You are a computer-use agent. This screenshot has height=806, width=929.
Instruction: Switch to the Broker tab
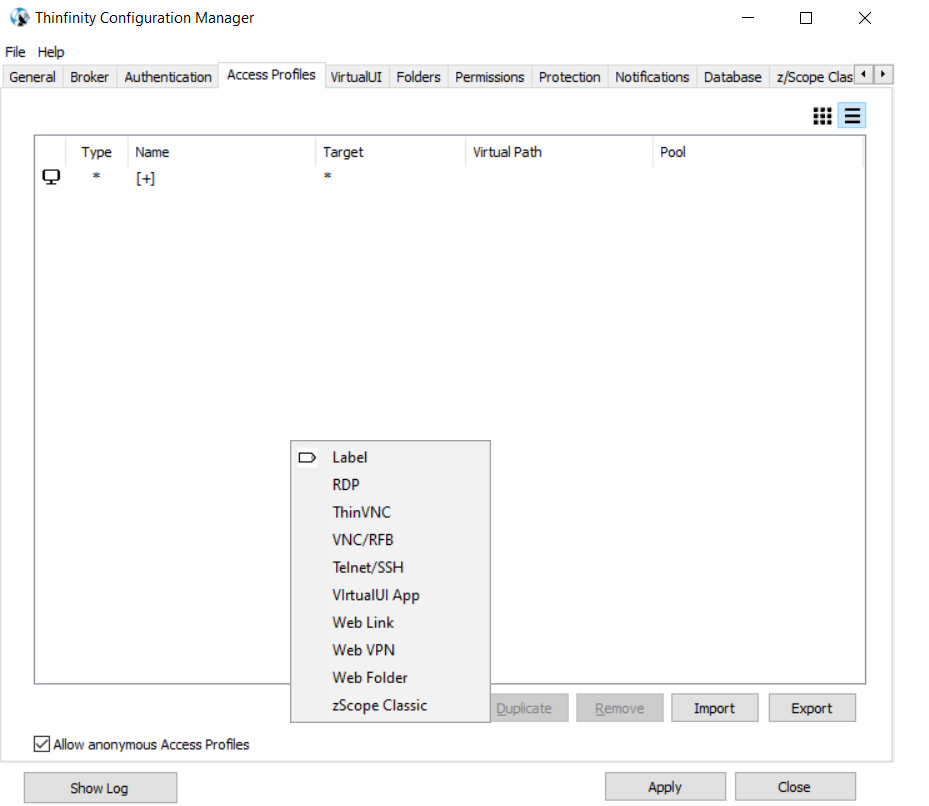pos(89,77)
